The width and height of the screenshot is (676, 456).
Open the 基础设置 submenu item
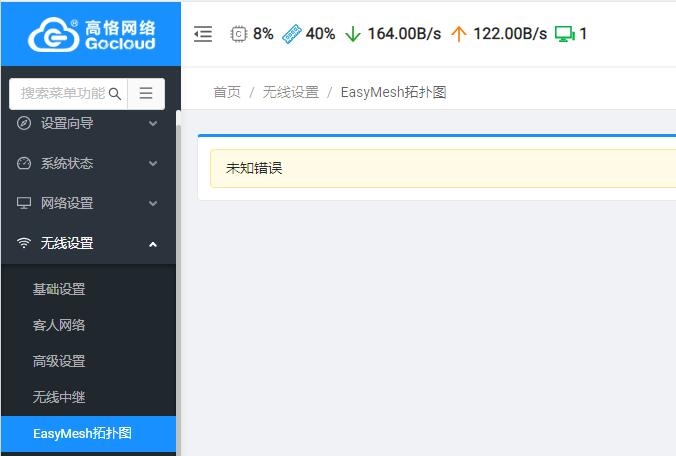coord(59,289)
